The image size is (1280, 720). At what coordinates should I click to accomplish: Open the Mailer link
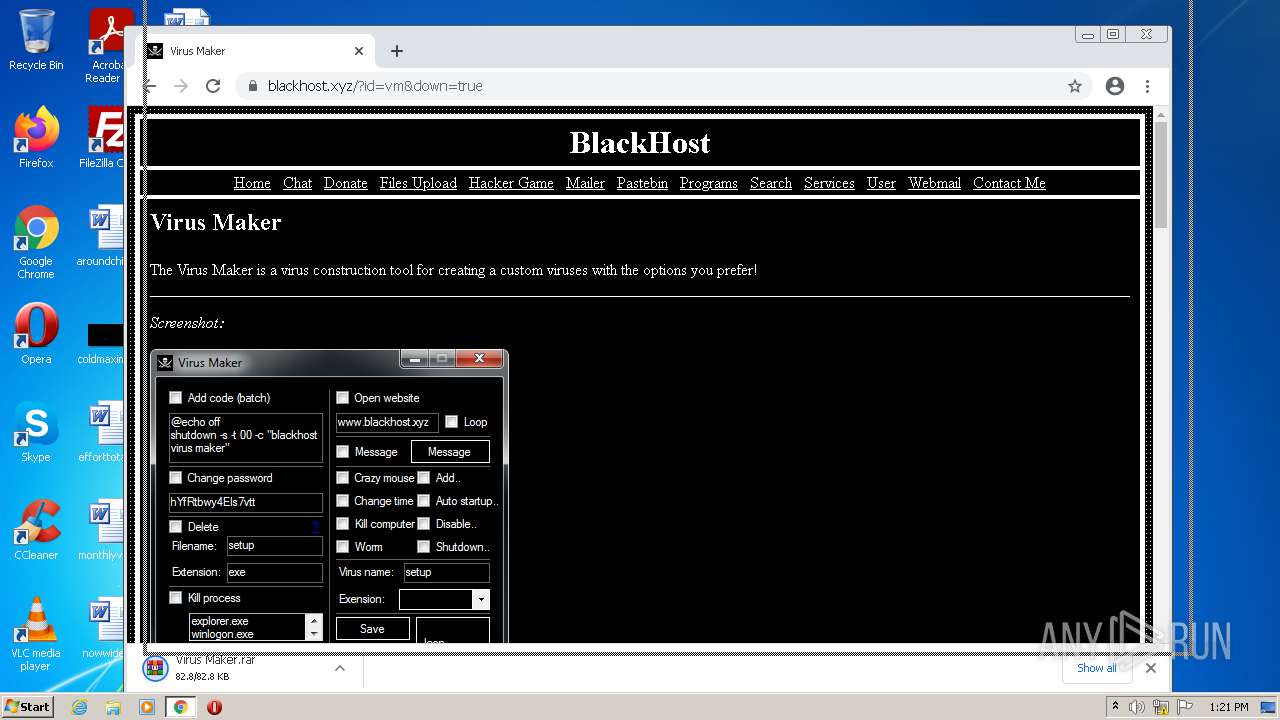point(585,183)
